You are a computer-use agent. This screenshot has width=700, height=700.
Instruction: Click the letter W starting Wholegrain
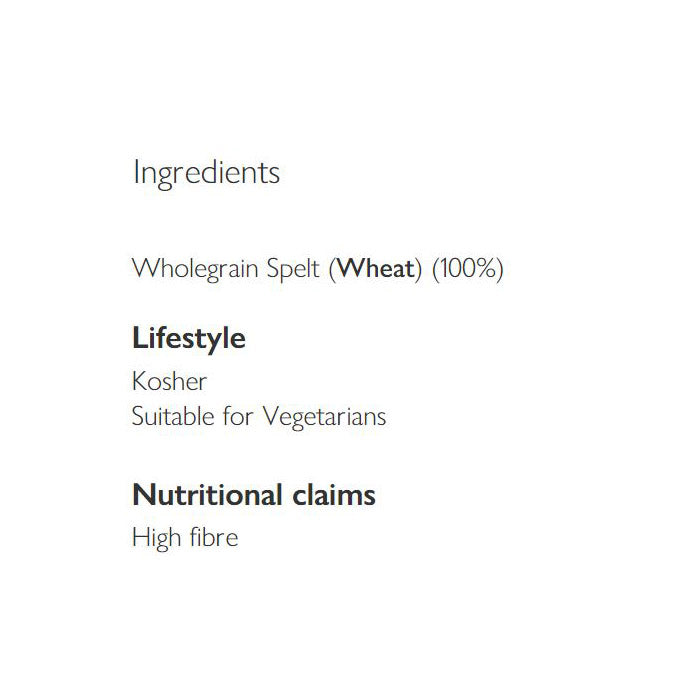[143, 269]
